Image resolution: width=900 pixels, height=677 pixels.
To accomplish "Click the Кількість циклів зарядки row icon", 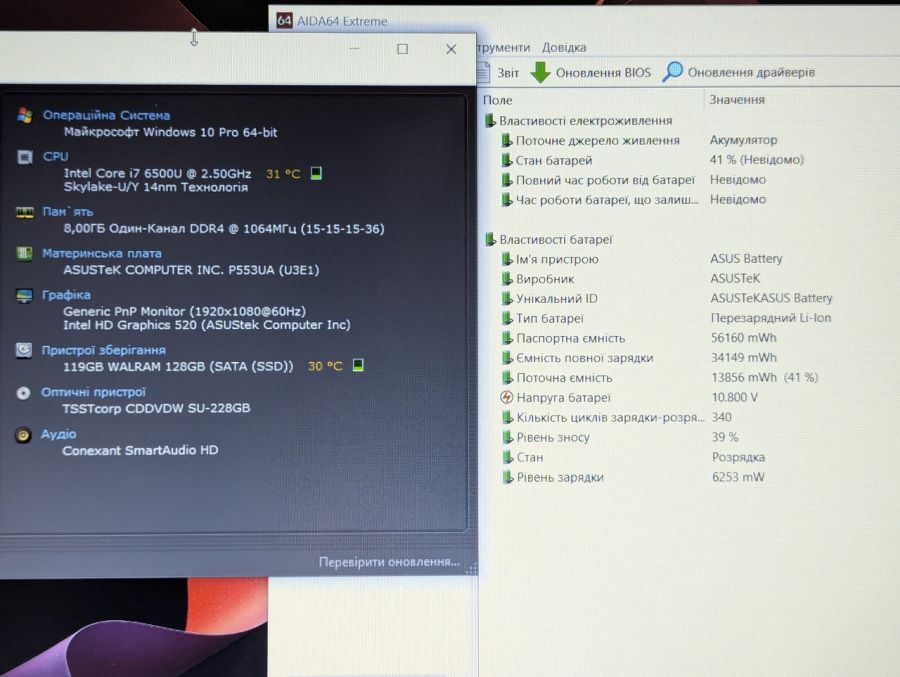I will (507, 417).
